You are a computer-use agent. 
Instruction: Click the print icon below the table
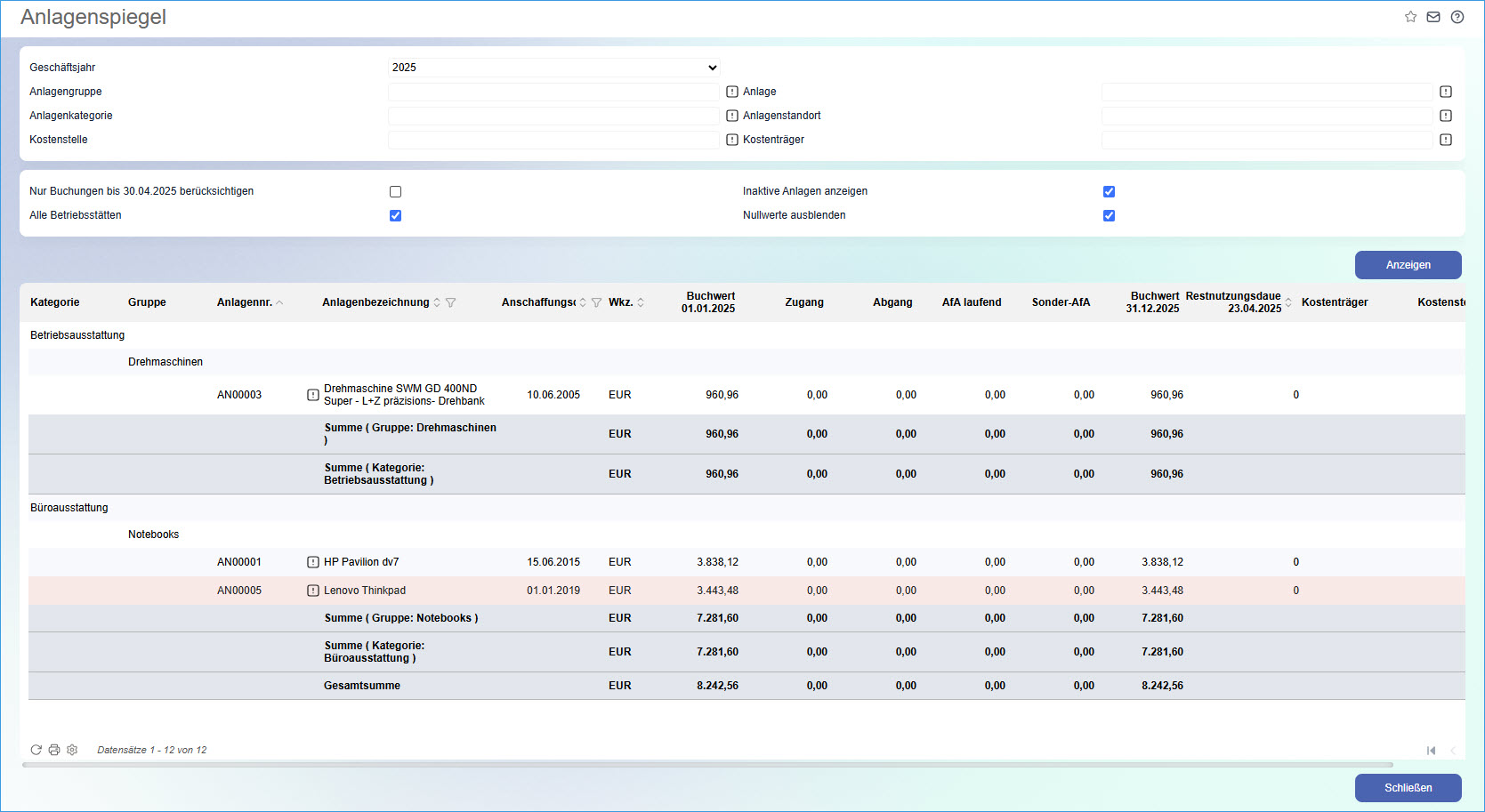pyautogui.click(x=54, y=750)
